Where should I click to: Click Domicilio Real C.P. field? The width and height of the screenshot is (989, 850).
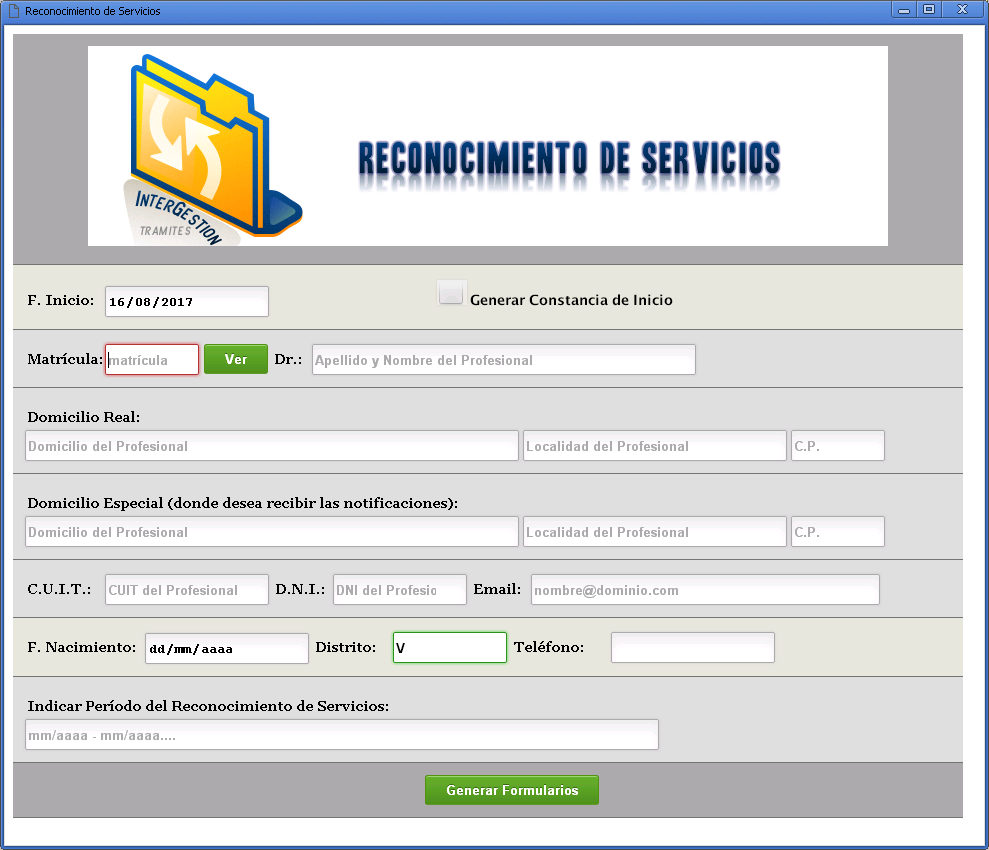pyautogui.click(x=838, y=446)
